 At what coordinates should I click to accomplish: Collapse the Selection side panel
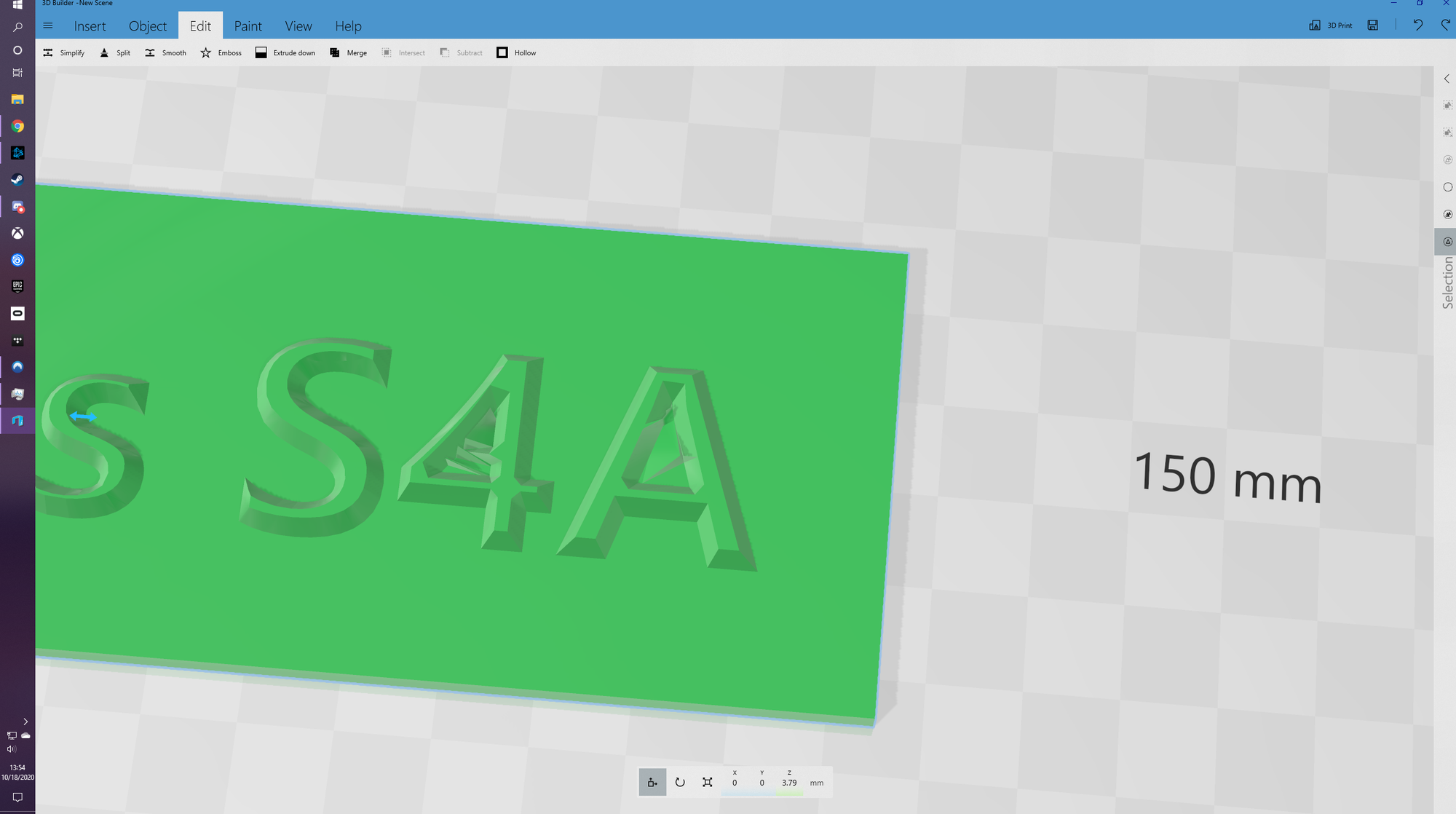(x=1447, y=79)
